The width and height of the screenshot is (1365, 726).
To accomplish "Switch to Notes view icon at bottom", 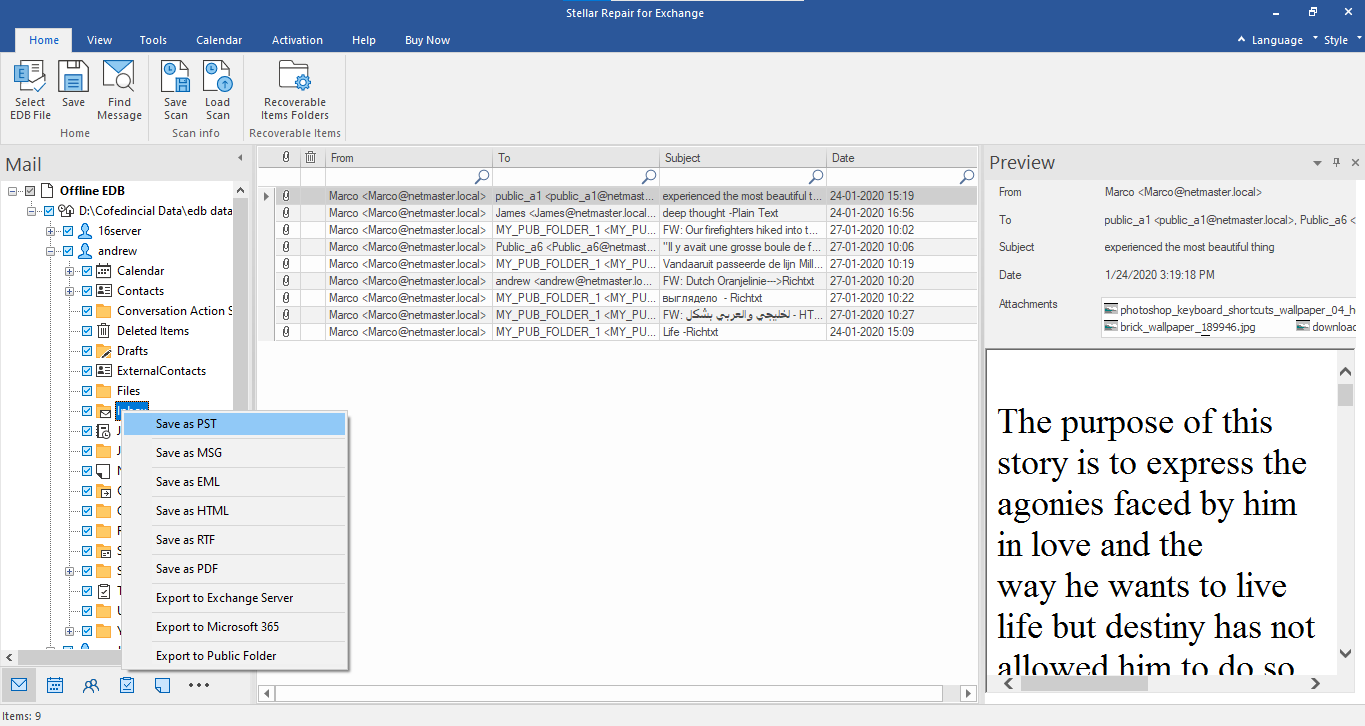I will (x=163, y=685).
